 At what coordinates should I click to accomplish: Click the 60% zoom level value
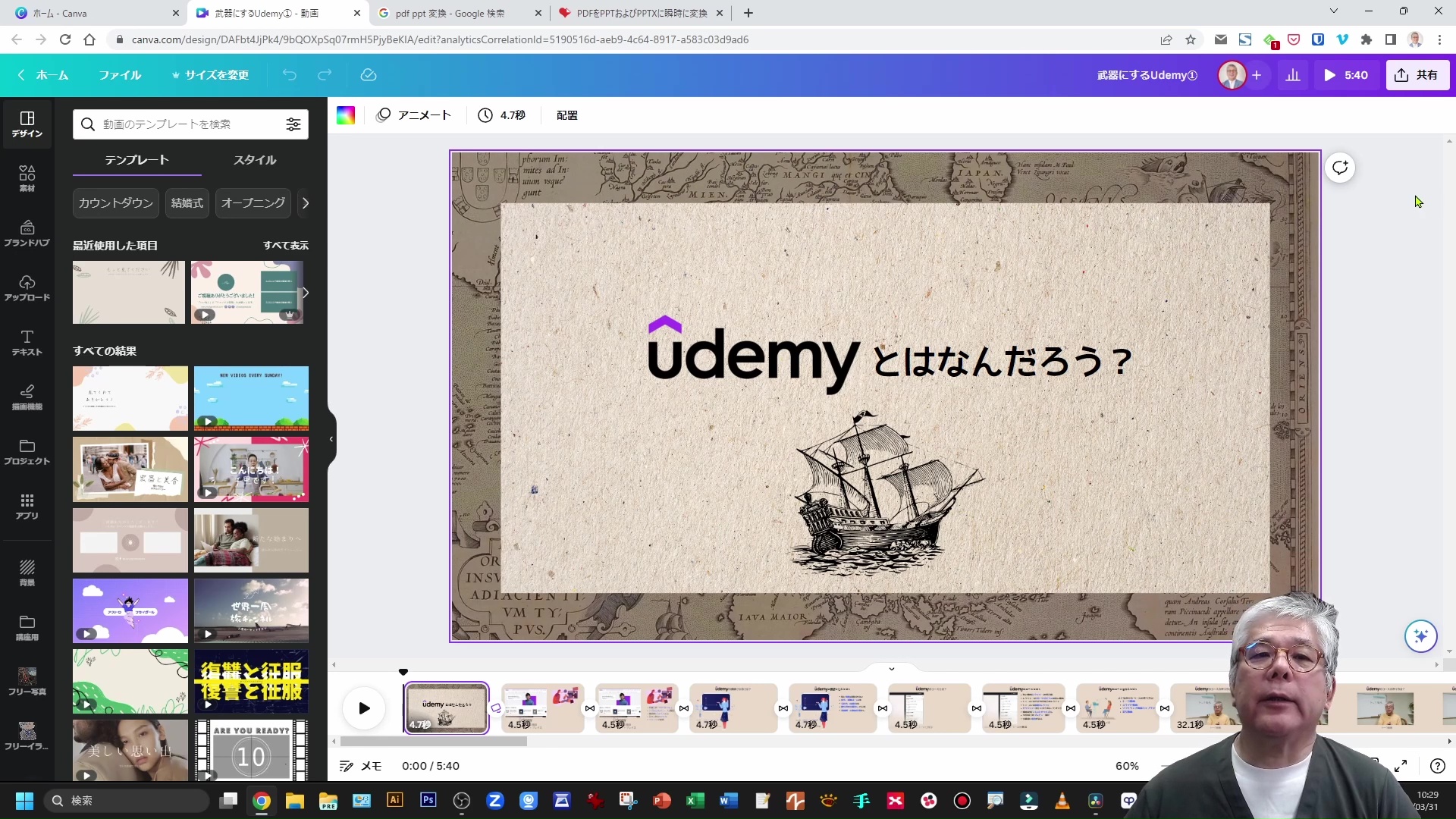pos(1127,766)
